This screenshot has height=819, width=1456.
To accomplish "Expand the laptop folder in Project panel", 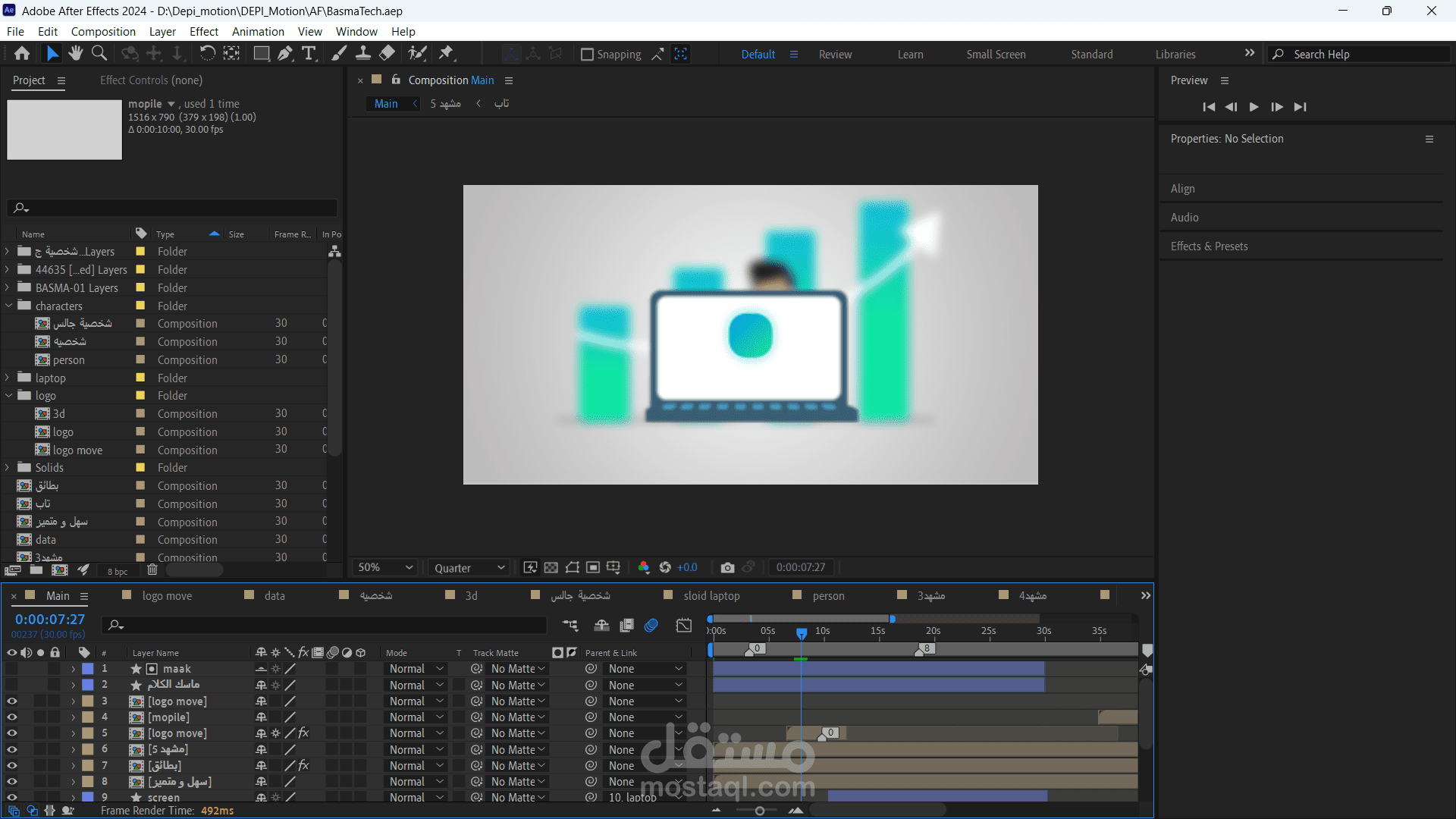I will pyautogui.click(x=8, y=378).
